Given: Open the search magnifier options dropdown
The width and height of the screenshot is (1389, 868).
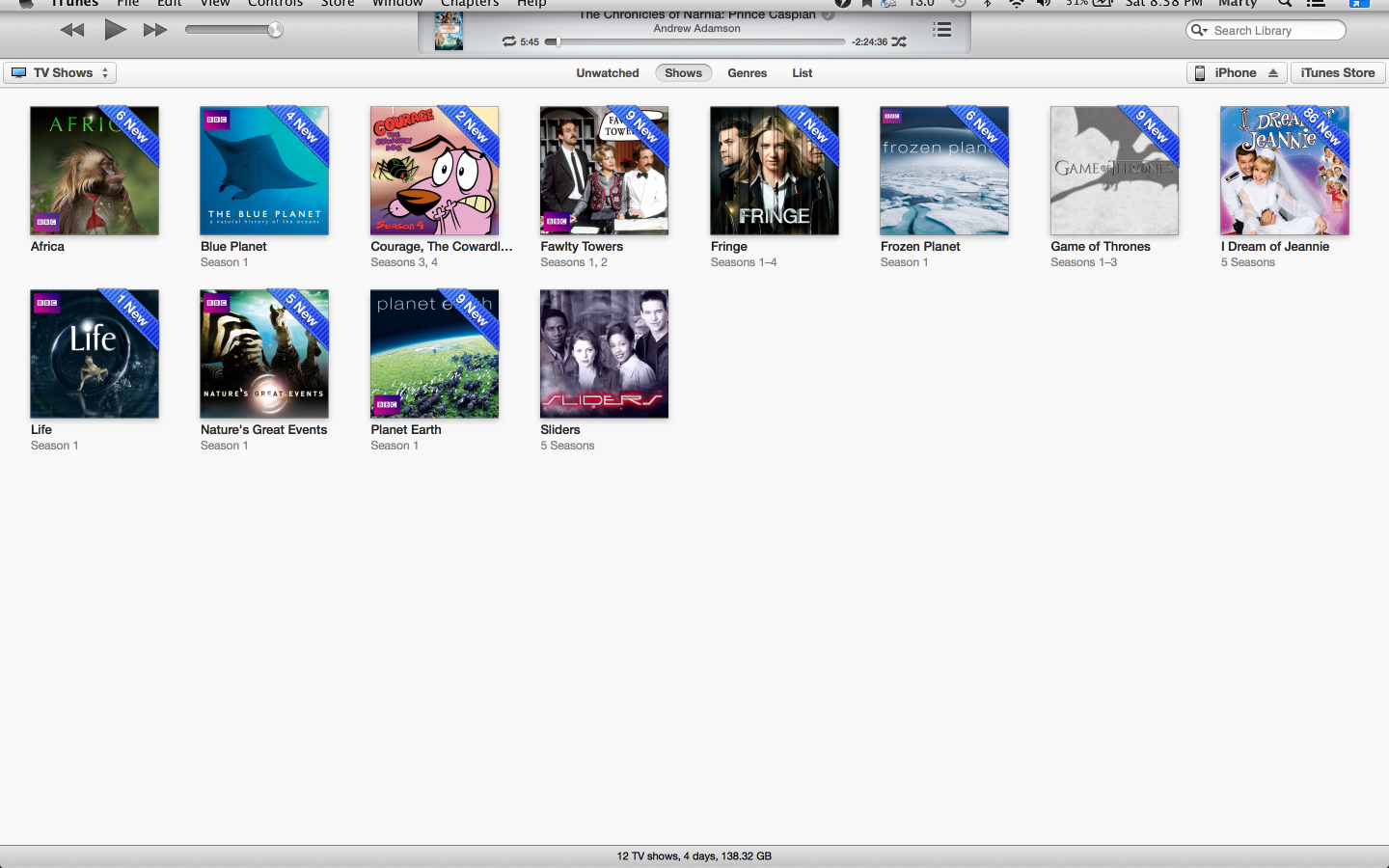Looking at the screenshot, I should (1200, 30).
